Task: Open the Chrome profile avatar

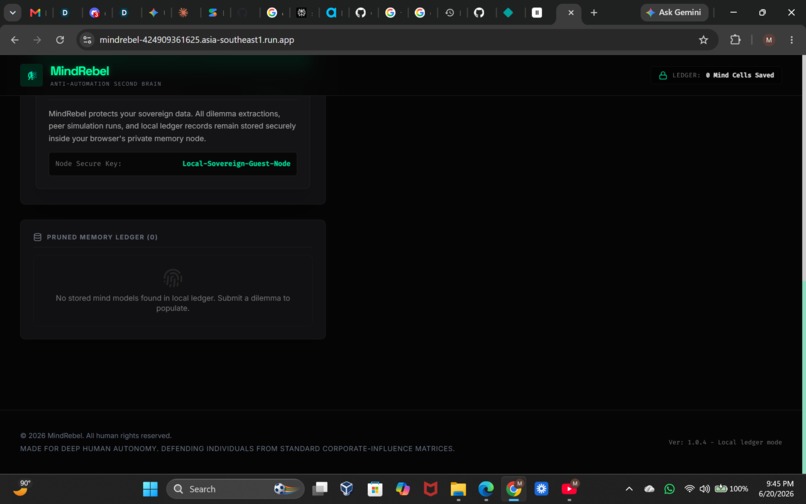Action: point(768,40)
